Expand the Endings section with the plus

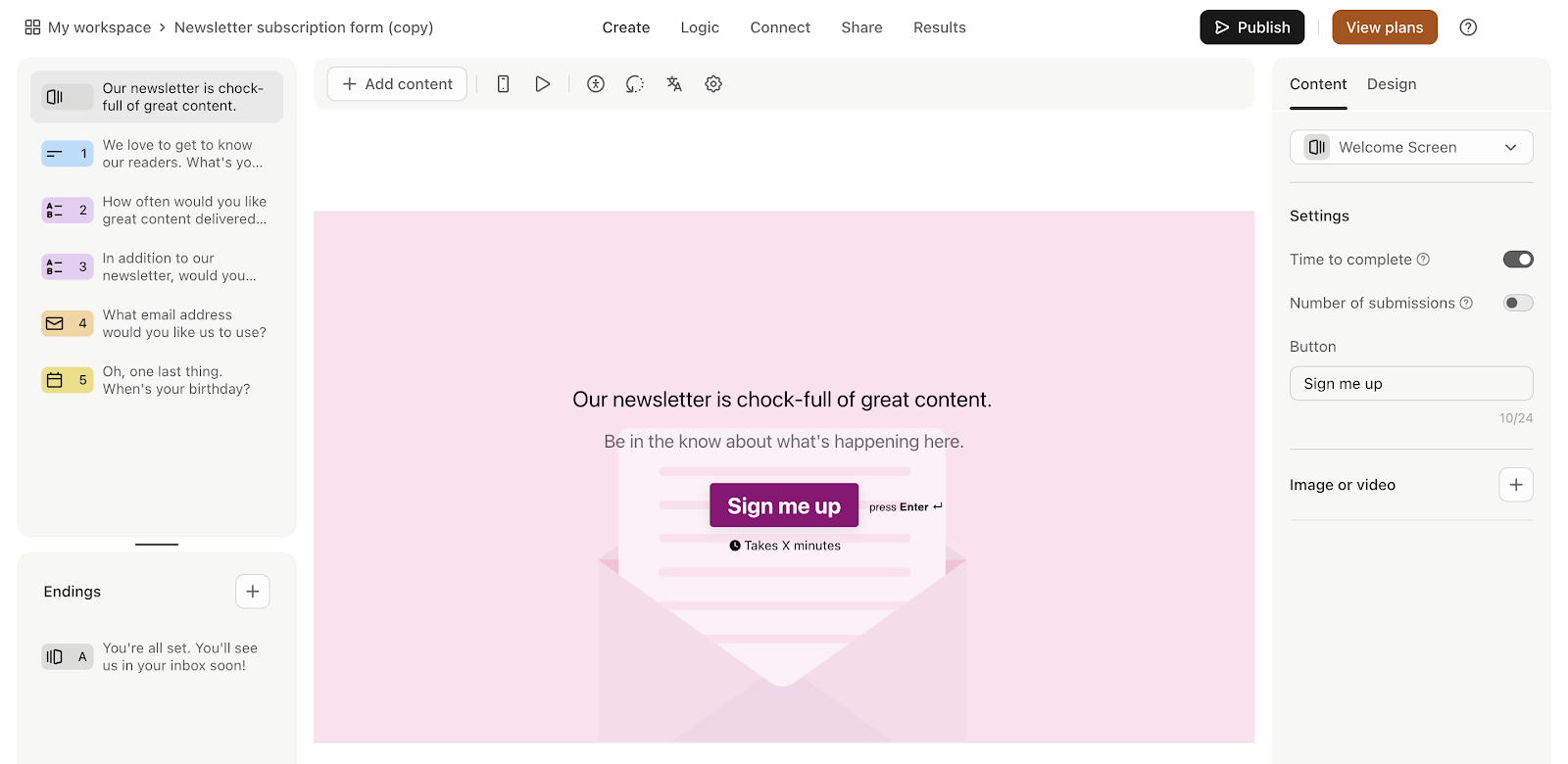click(x=252, y=591)
